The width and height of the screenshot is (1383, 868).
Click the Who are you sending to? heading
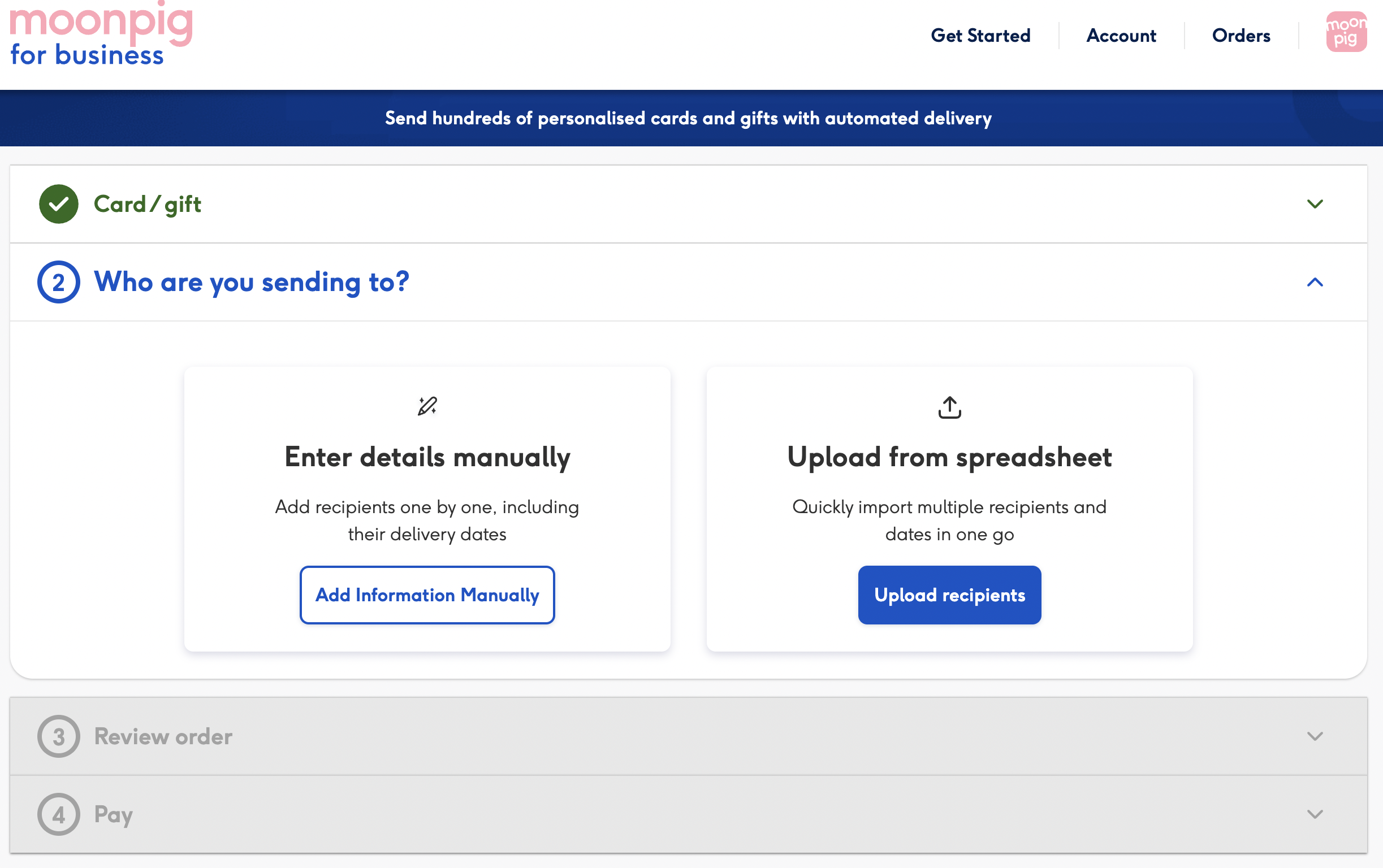coord(252,282)
